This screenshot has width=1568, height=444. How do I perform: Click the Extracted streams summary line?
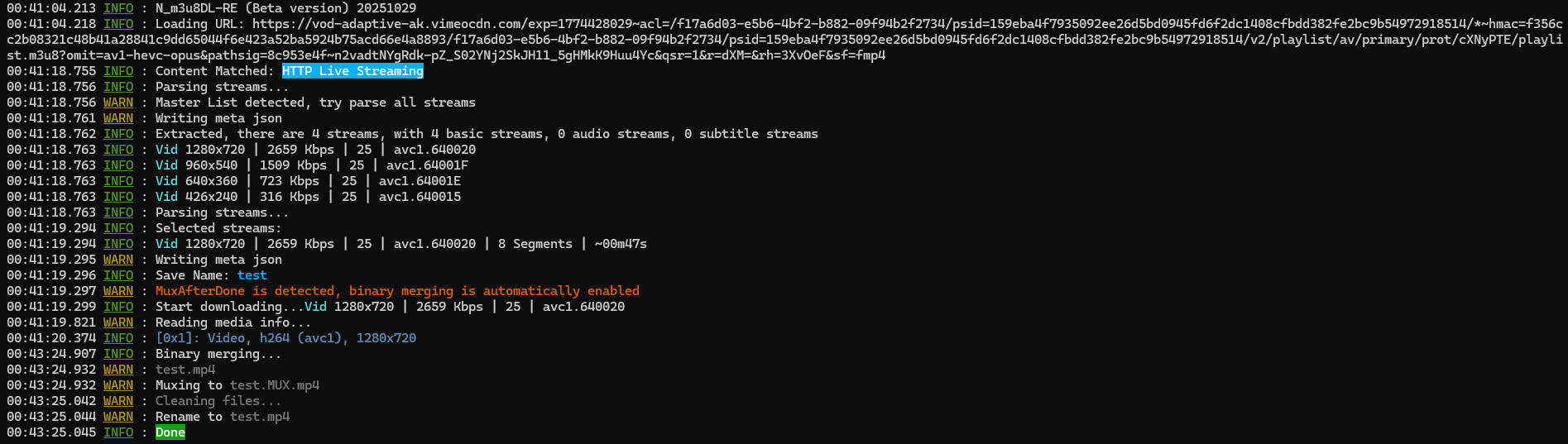[x=487, y=134]
